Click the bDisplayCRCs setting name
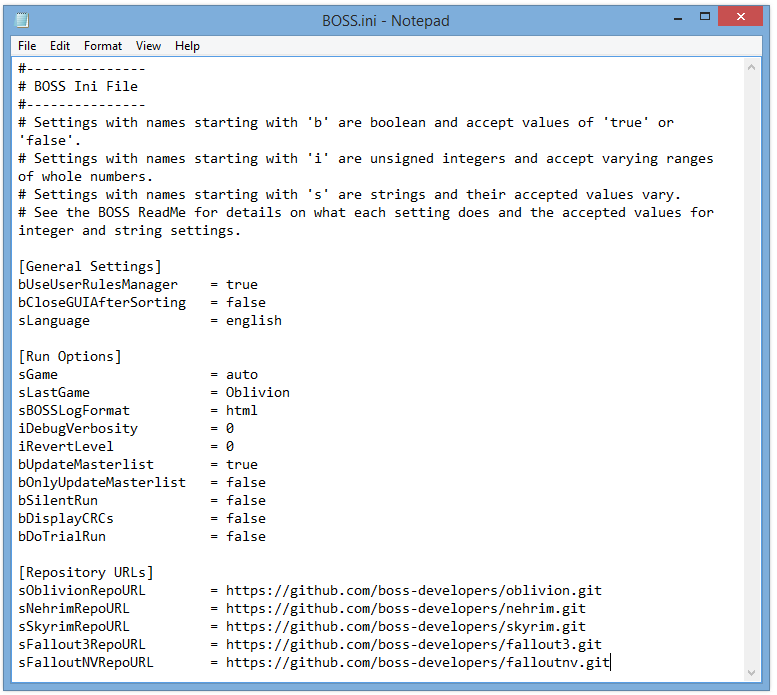Image resolution: width=777 pixels, height=695 pixels. (x=66, y=519)
